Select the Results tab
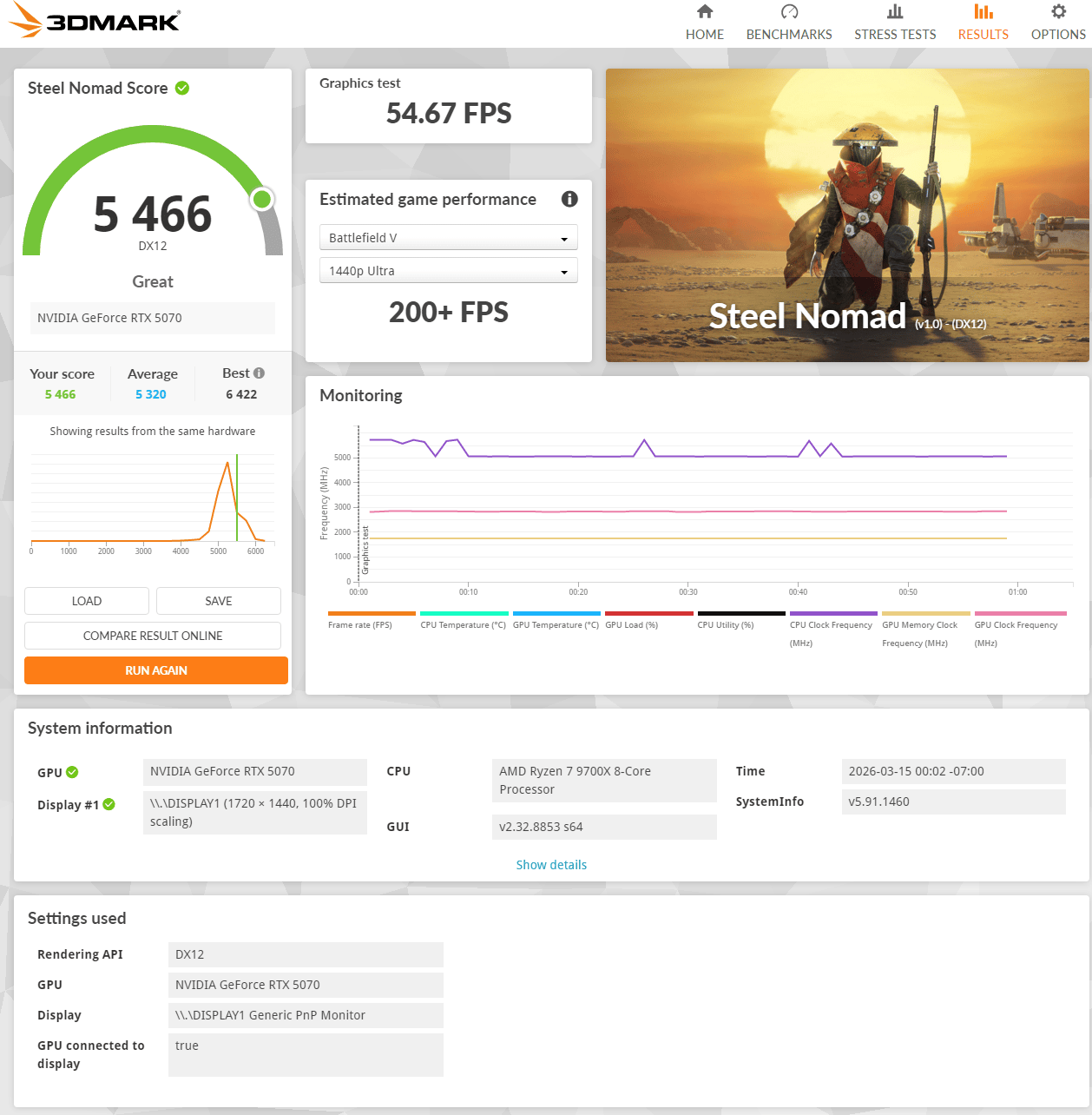This screenshot has height=1115, width=1092. click(983, 23)
